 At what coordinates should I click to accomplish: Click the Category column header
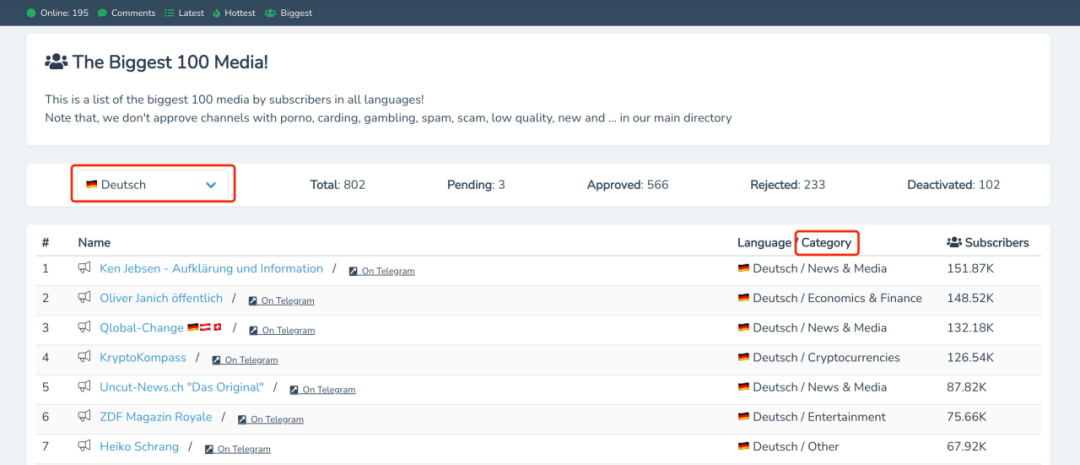(826, 243)
